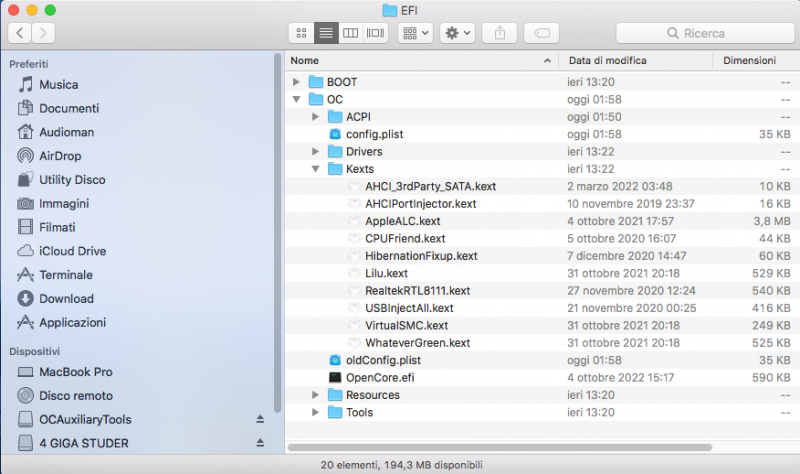Select the Resources folder row
Viewport: 800px width, 474px height.
[542, 395]
